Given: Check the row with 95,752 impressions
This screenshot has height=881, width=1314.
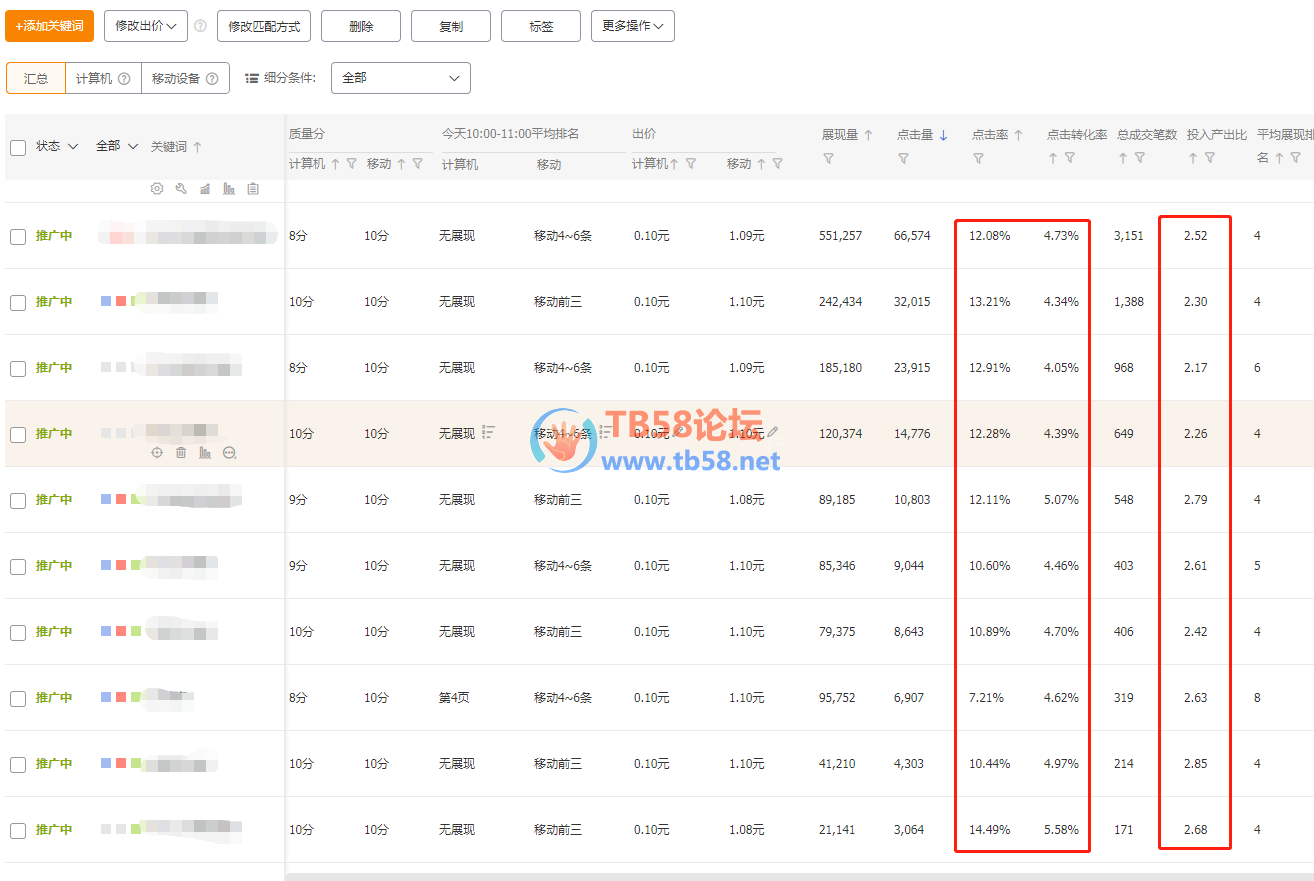Looking at the screenshot, I should (x=18, y=699).
